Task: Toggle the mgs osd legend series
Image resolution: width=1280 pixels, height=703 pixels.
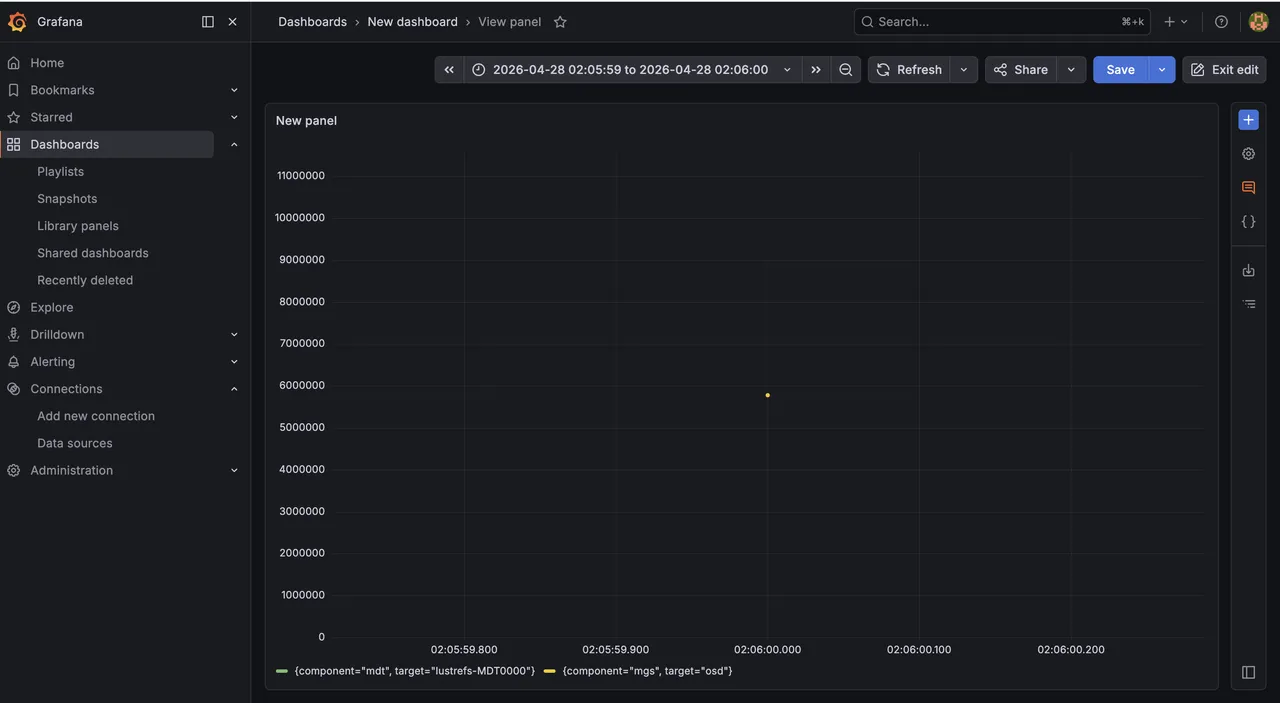Action: click(647, 671)
